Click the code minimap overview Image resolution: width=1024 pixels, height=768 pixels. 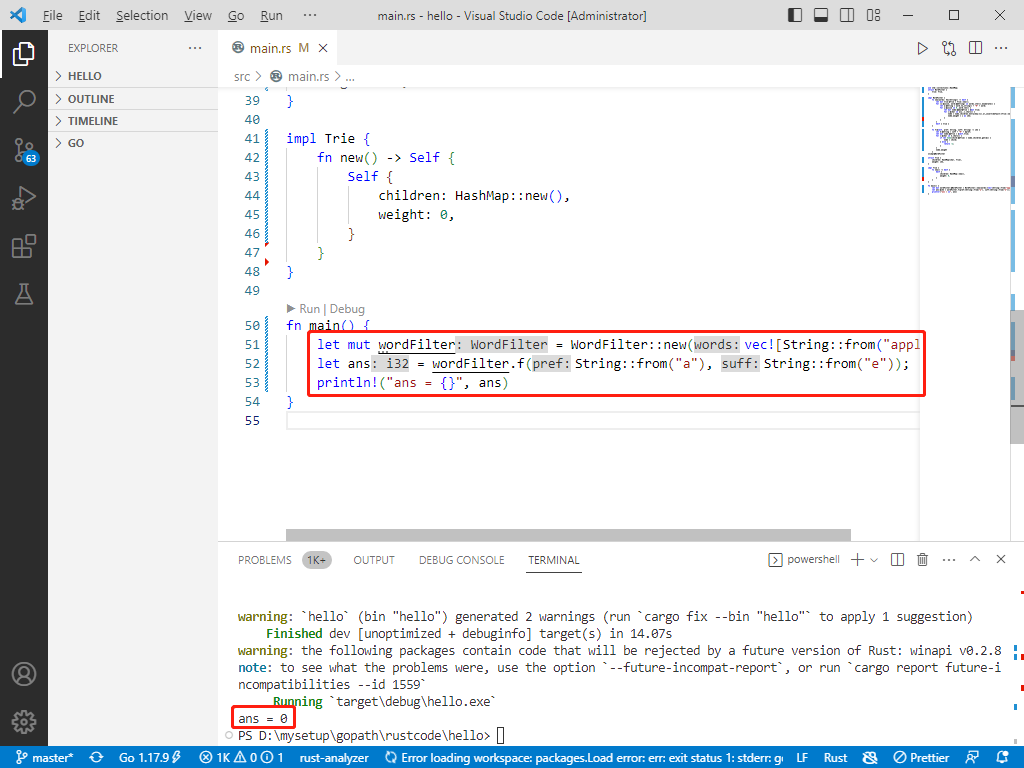[964, 140]
